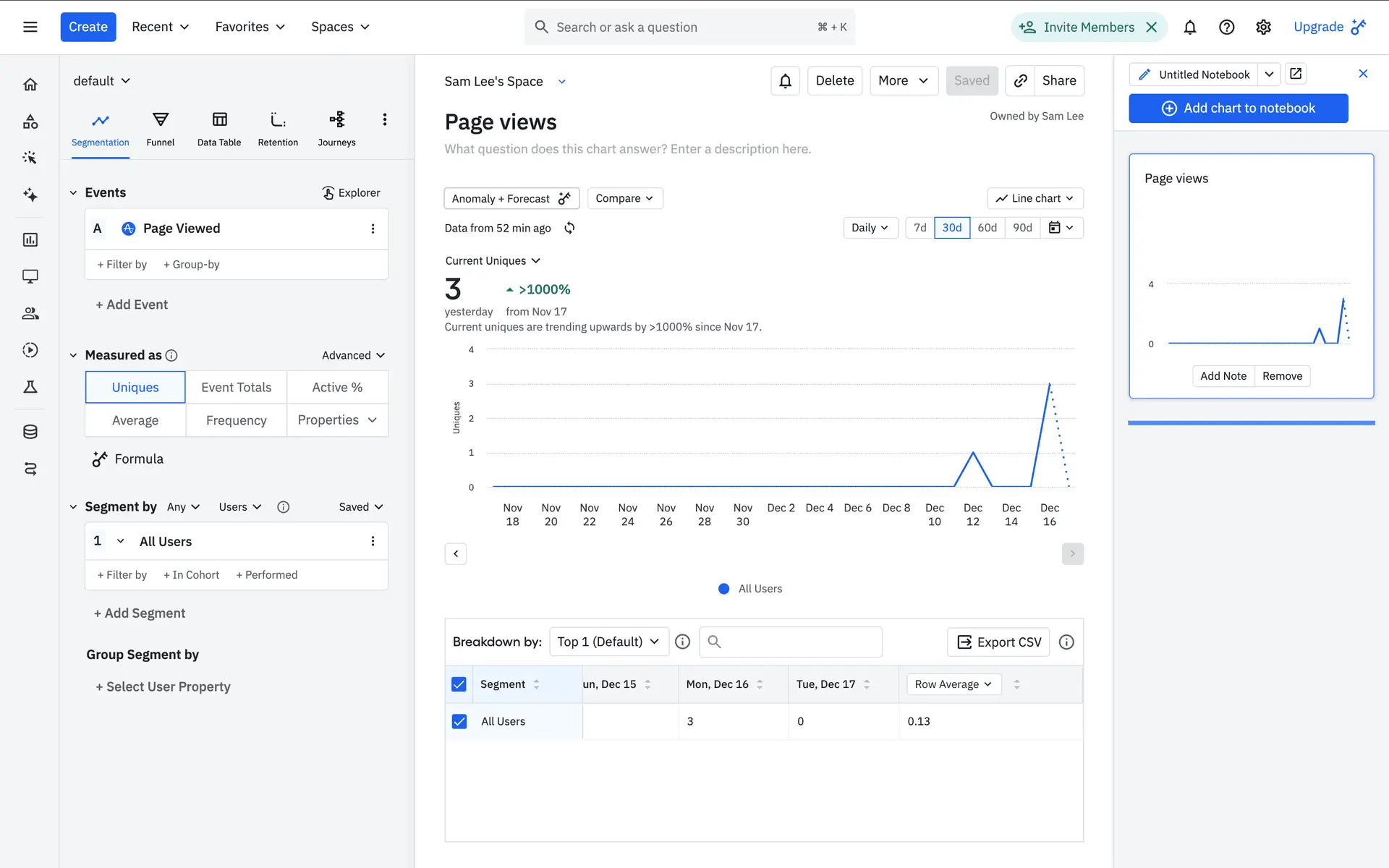Screen dimensions: 1389x868
Task: Open Top 1 (Default) breakdown dropdown
Action: 608,642
